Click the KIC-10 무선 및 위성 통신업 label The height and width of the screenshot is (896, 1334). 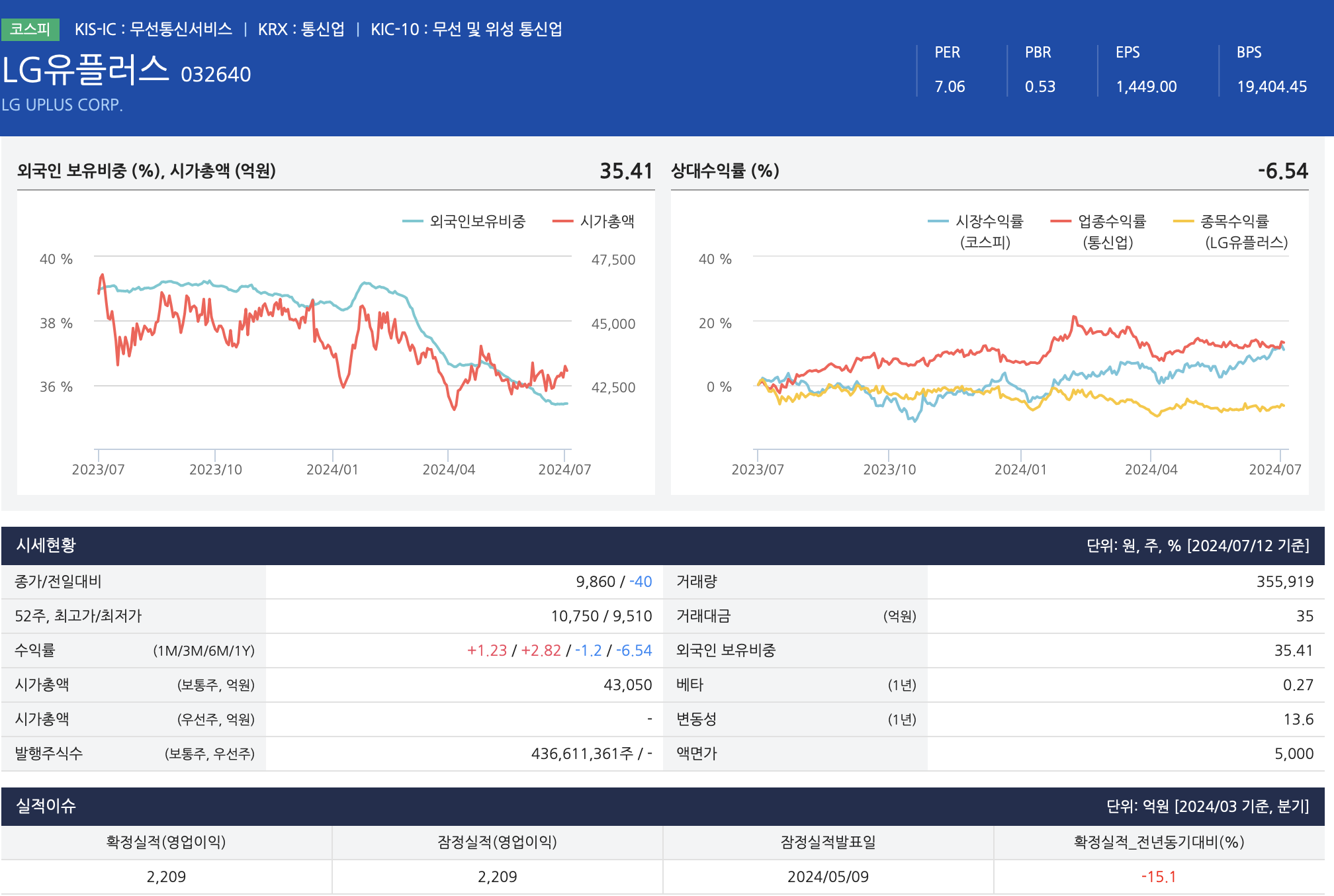pyautogui.click(x=466, y=29)
